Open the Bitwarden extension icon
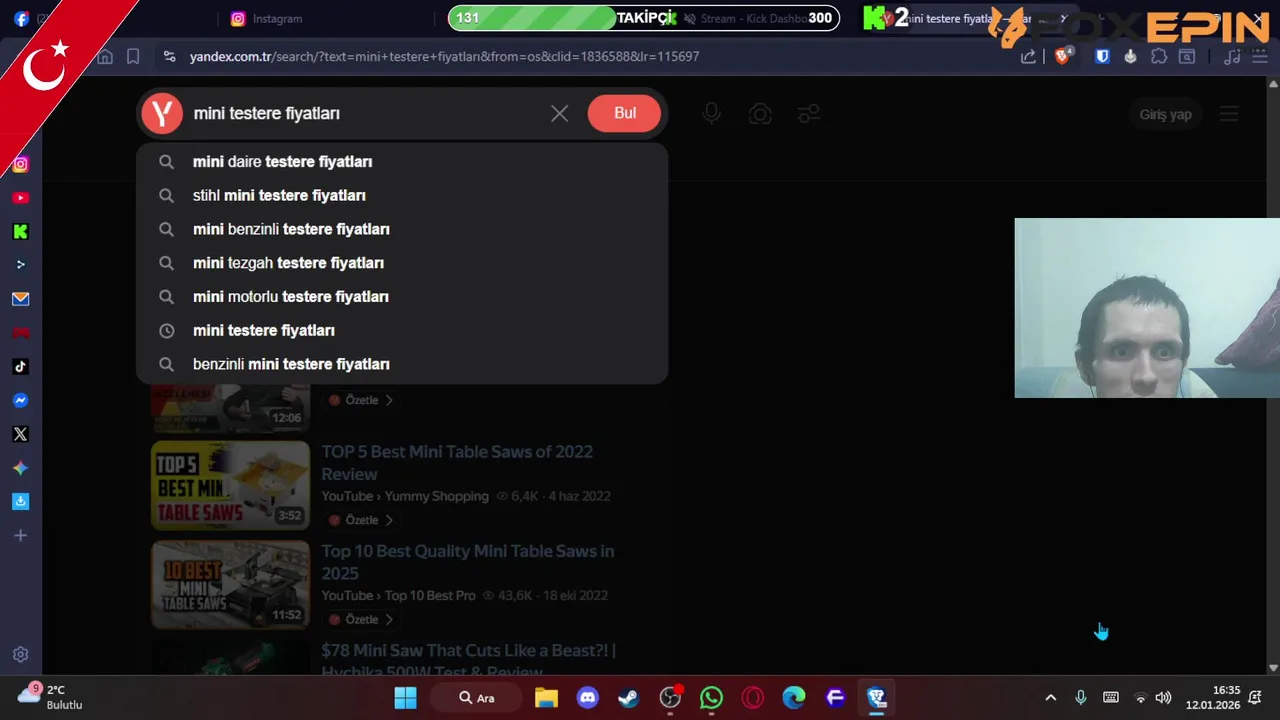Image resolution: width=1280 pixels, height=720 pixels. click(1102, 57)
